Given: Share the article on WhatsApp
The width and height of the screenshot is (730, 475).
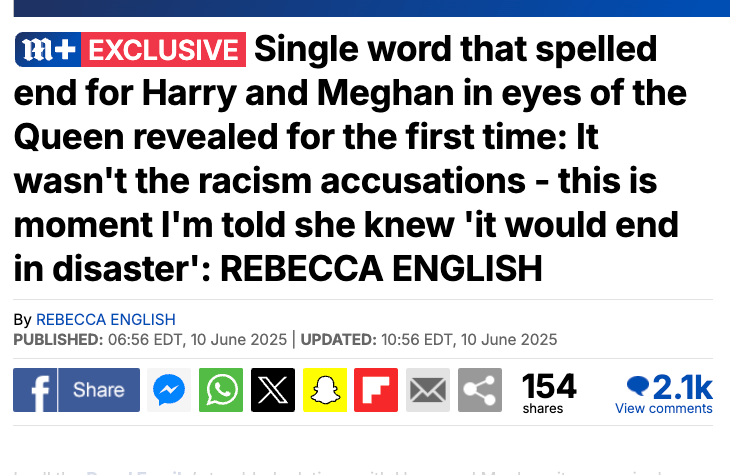Looking at the screenshot, I should tap(220, 390).
